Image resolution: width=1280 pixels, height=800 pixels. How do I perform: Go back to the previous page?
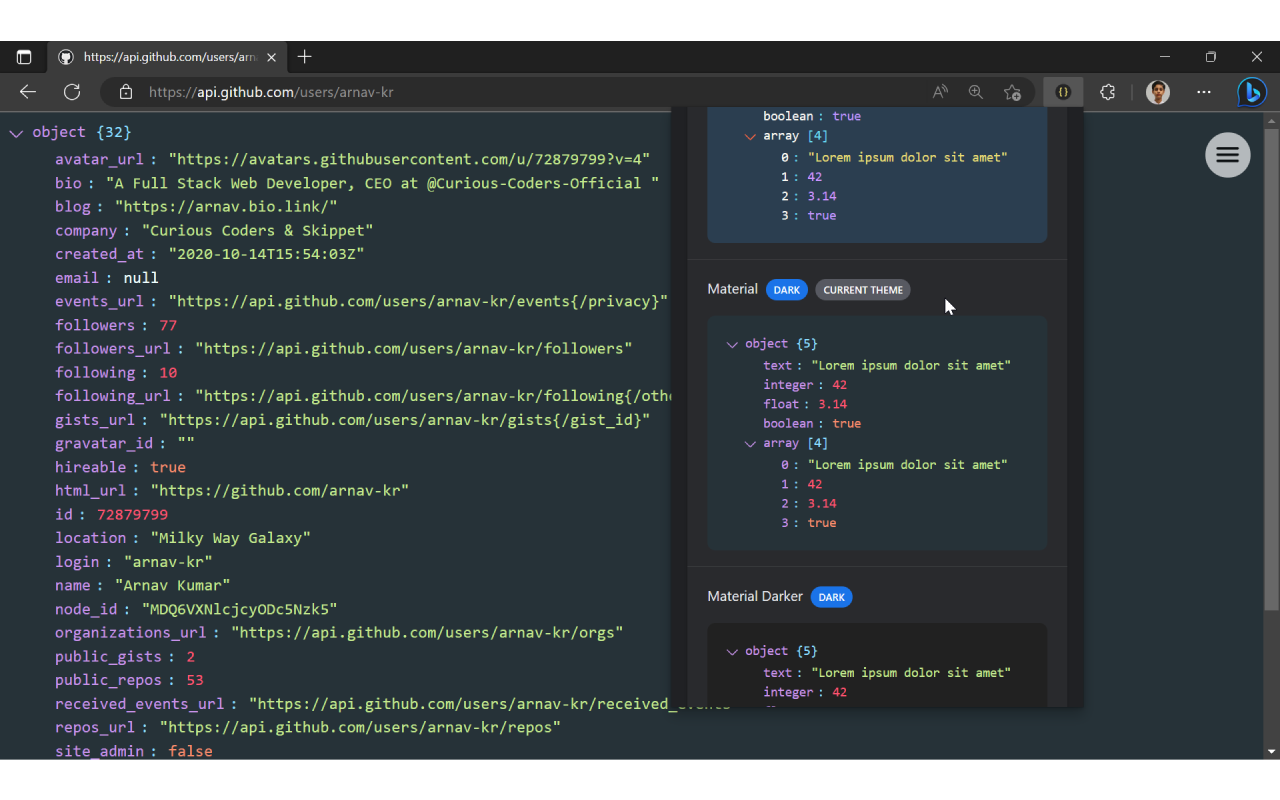tap(28, 92)
